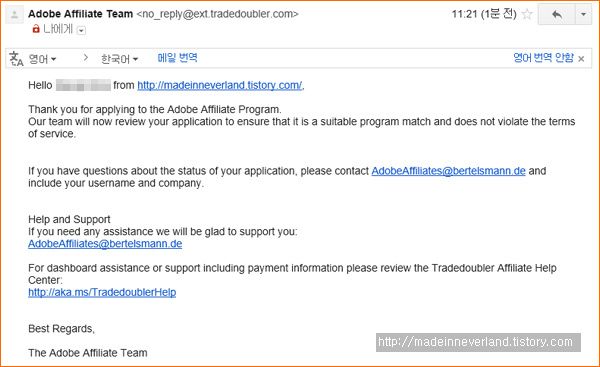Click 영어 번역 안함 to disable translation
Screen dimensions: 600x367
click(543, 58)
